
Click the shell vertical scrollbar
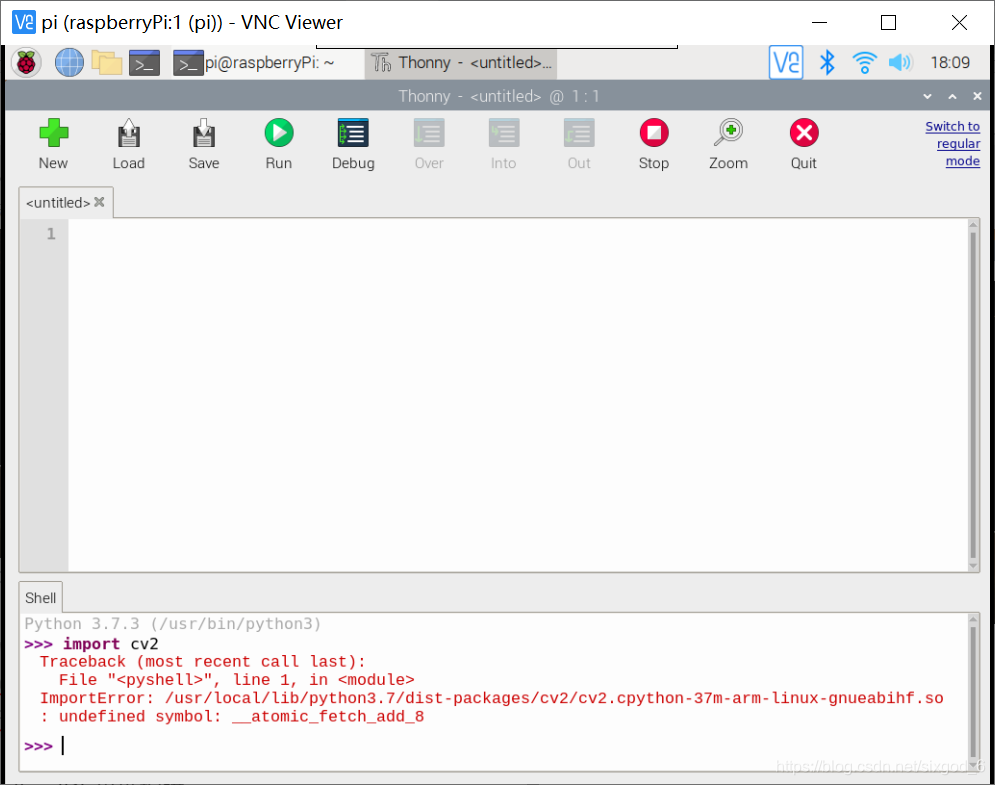pyautogui.click(x=973, y=692)
